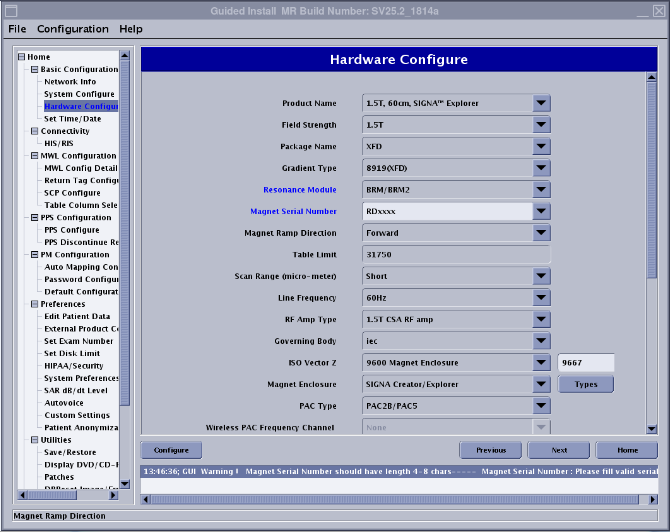Click the Configure button

point(171,450)
